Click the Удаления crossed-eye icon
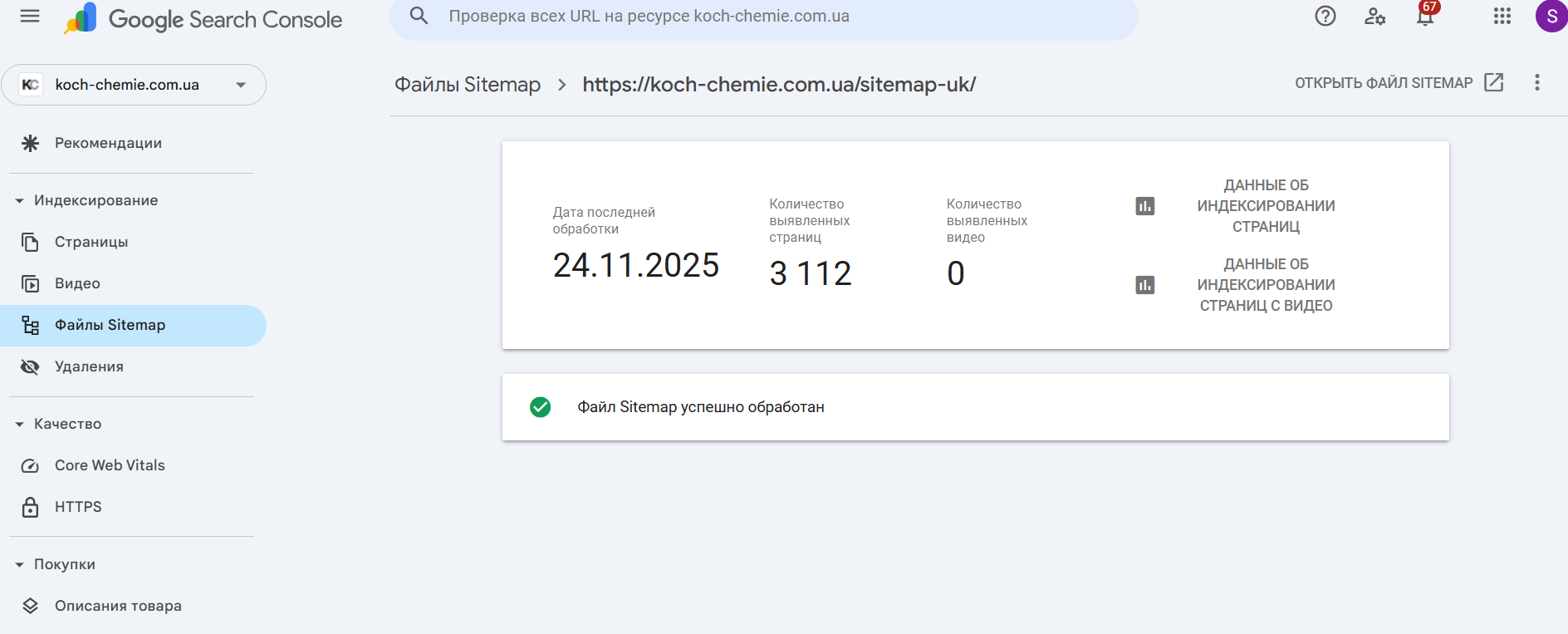Image resolution: width=1568 pixels, height=634 pixels. pyautogui.click(x=30, y=366)
